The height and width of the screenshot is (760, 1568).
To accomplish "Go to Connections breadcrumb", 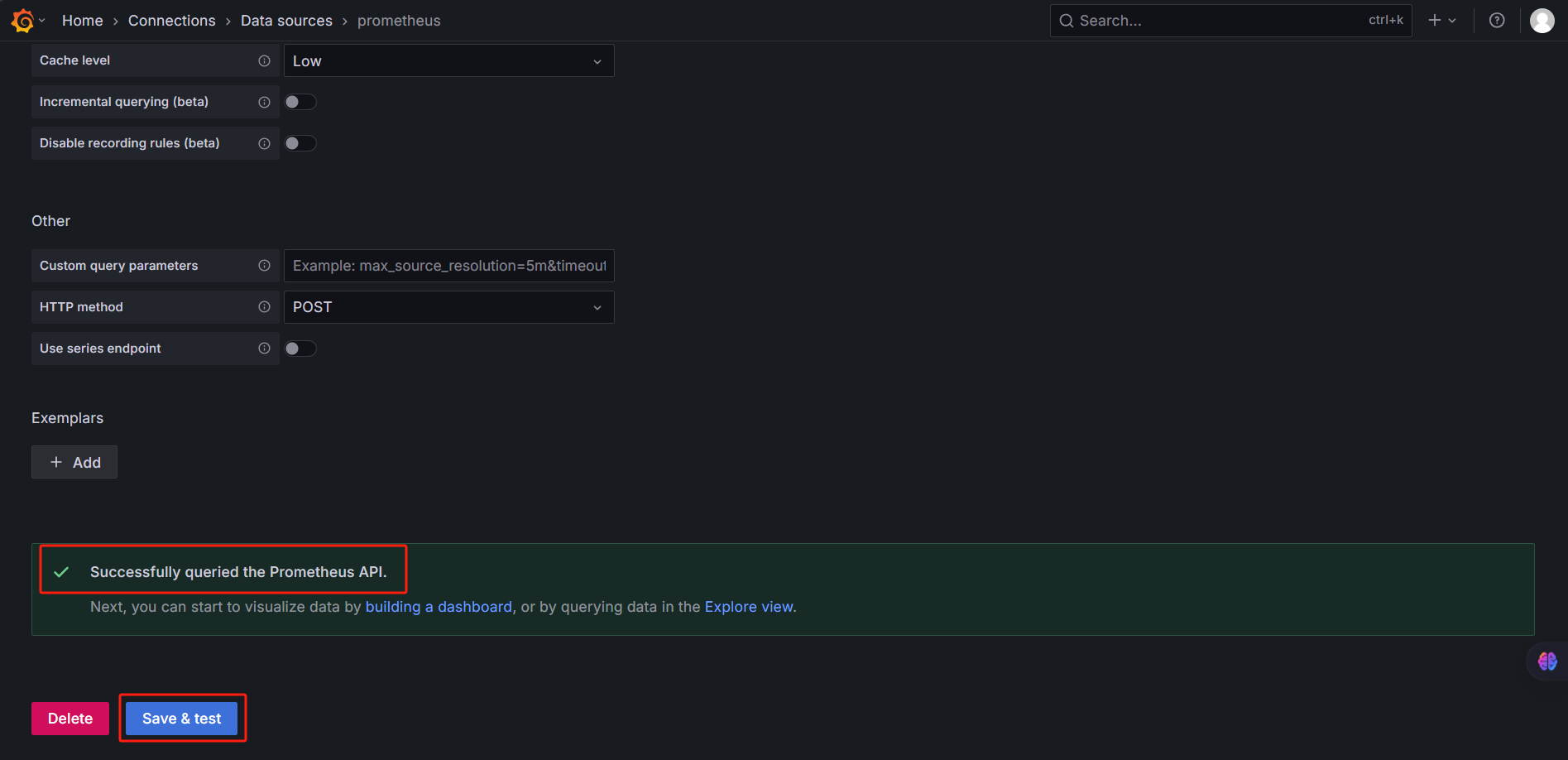I will (x=172, y=21).
